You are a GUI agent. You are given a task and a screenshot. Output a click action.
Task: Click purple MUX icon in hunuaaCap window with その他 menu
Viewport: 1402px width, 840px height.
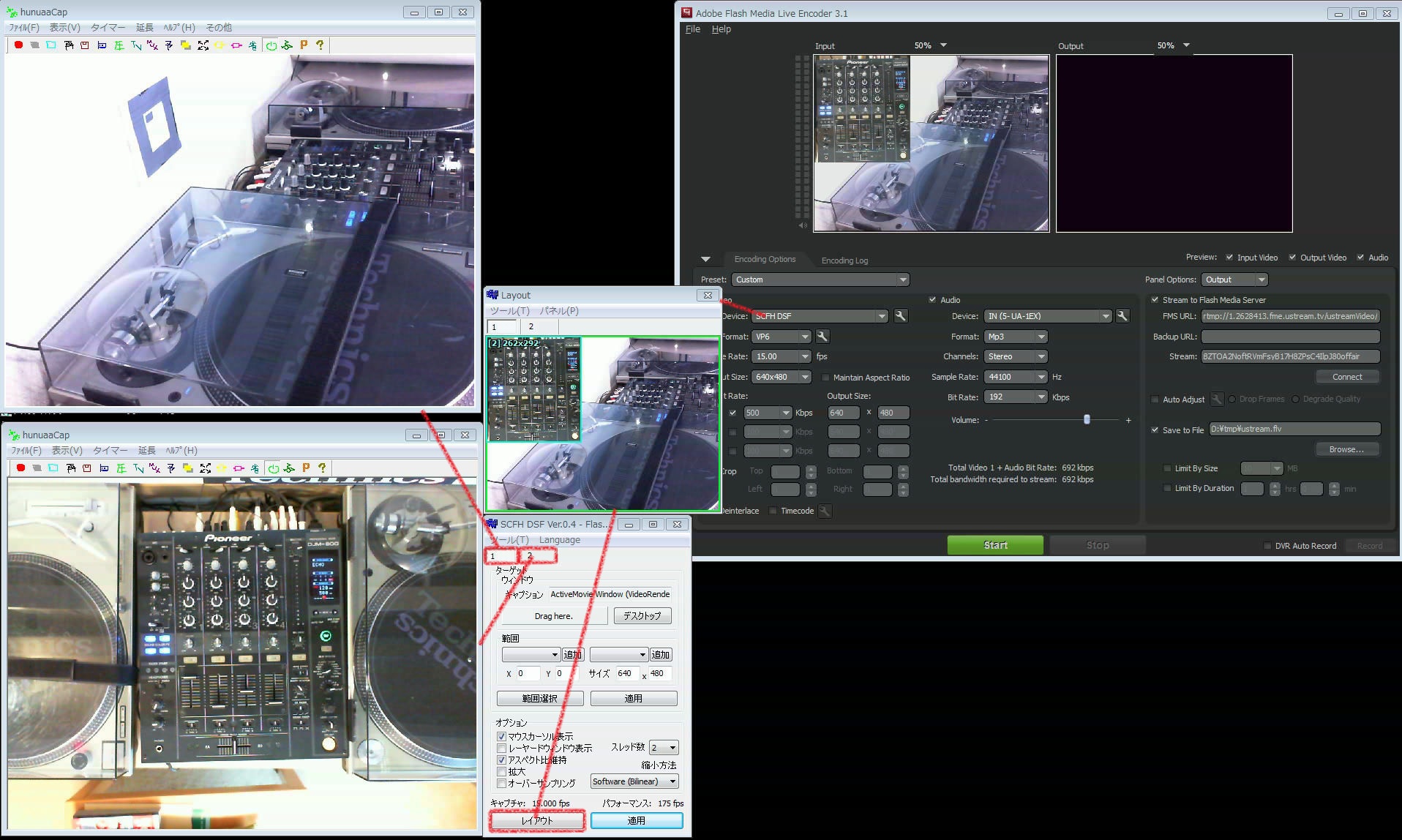[x=152, y=45]
